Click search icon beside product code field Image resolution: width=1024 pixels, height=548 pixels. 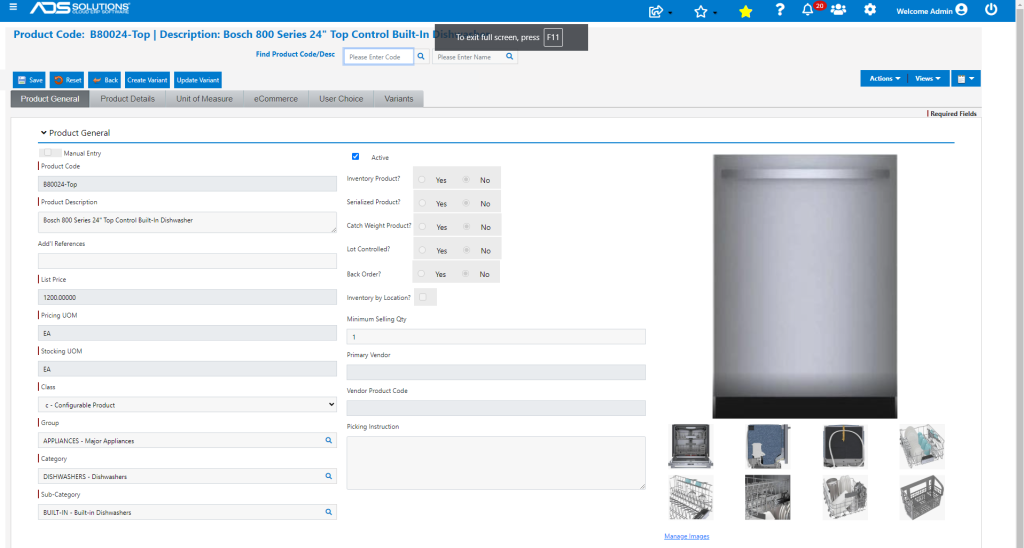pyautogui.click(x=421, y=57)
